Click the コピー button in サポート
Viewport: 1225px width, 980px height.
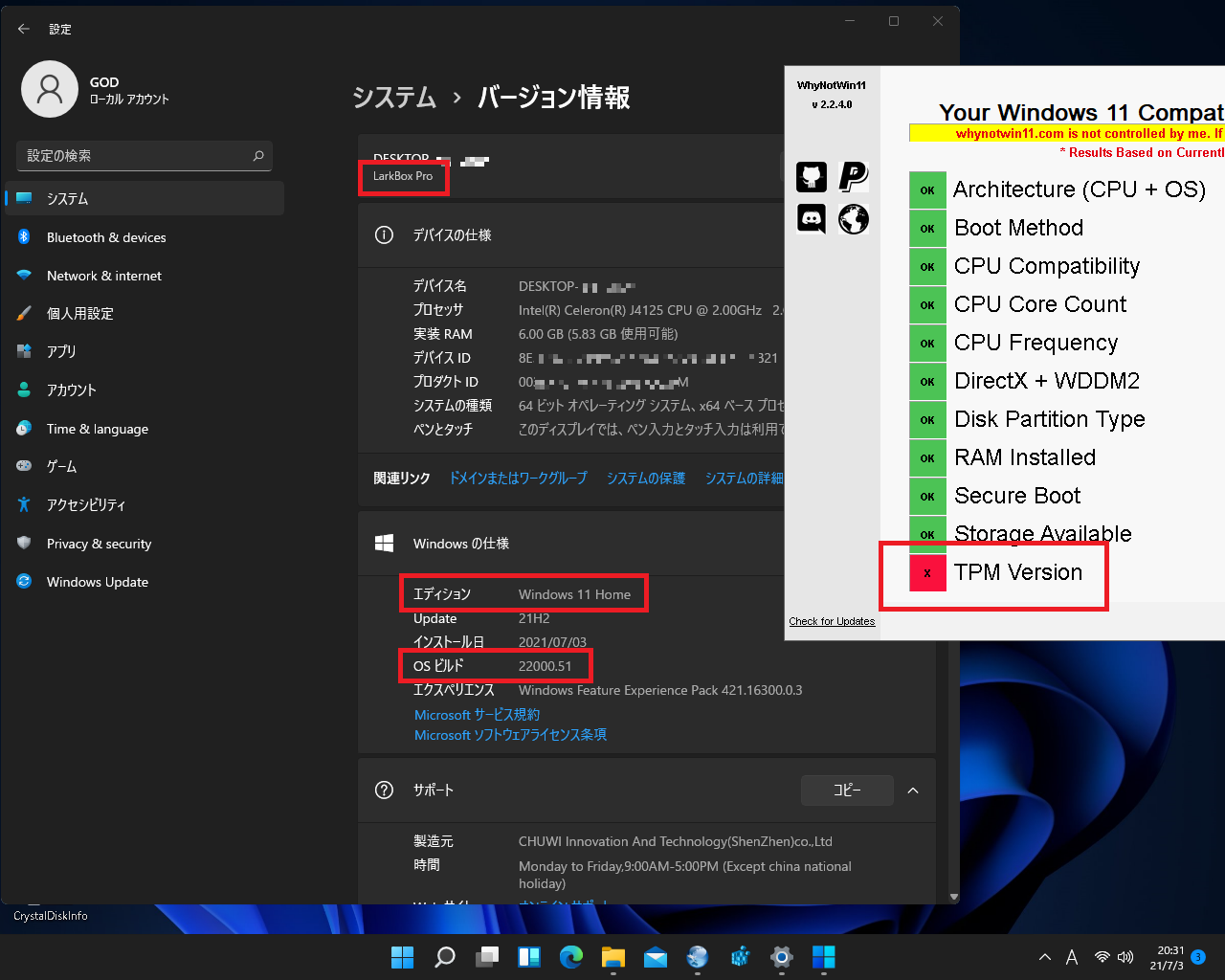coord(847,791)
